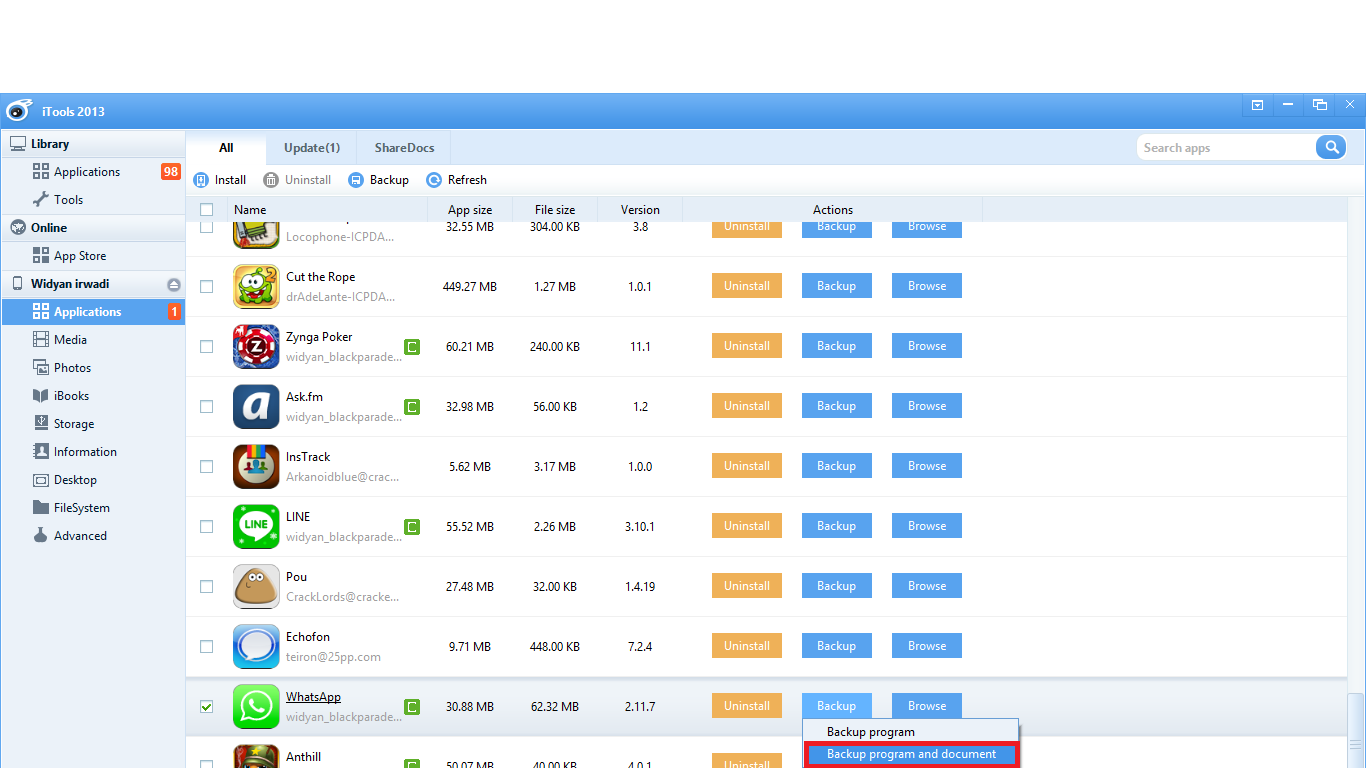Click the Install toolbar icon

[x=201, y=180]
